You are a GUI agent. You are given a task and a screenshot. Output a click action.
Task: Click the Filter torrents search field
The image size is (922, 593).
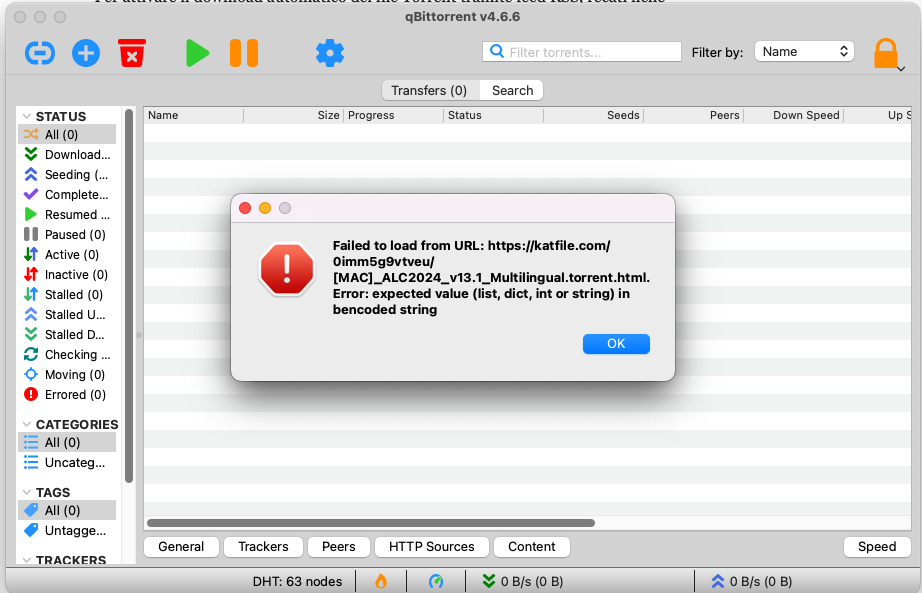(582, 52)
